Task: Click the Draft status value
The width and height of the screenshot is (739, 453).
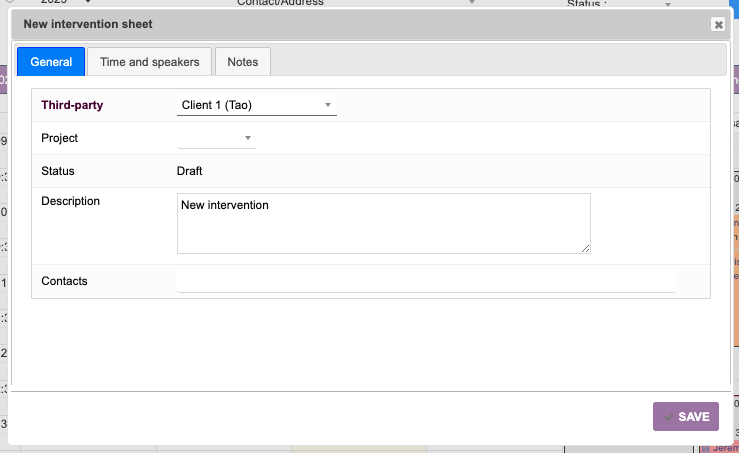Action: [x=190, y=171]
